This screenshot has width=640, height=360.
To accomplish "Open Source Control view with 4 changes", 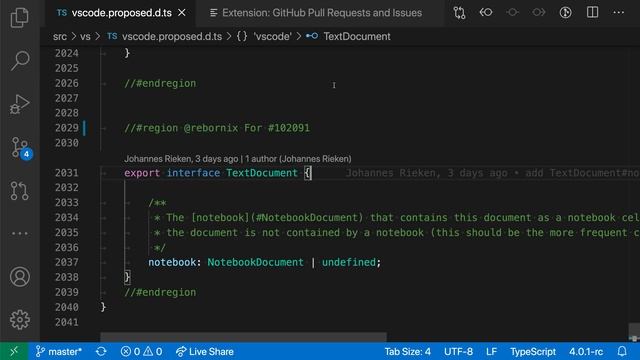I will pos(20,148).
